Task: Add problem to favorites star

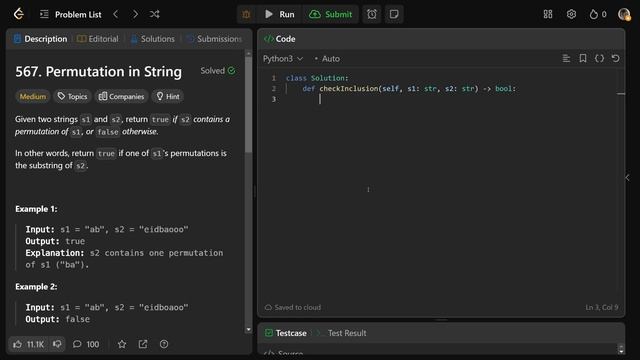Action: tap(122, 344)
